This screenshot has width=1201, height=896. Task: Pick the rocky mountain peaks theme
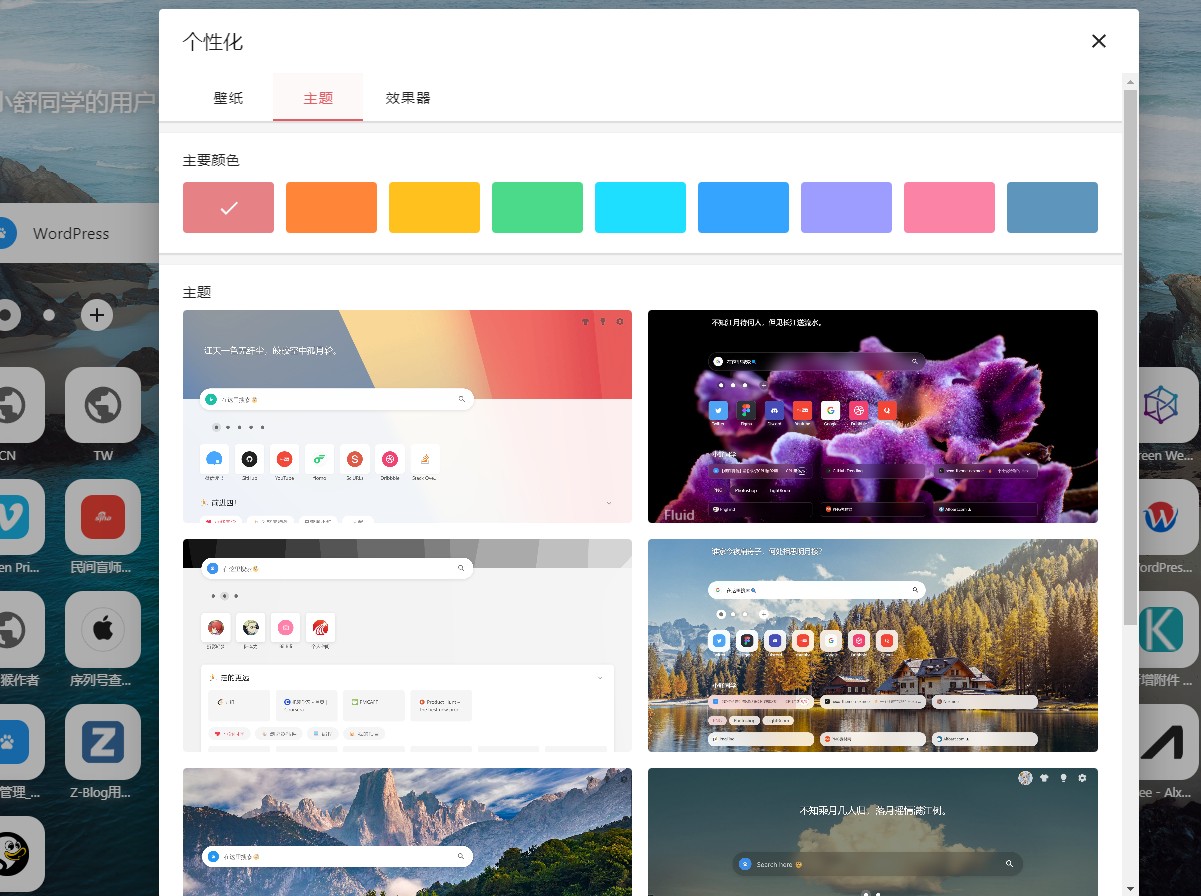[x=407, y=832]
